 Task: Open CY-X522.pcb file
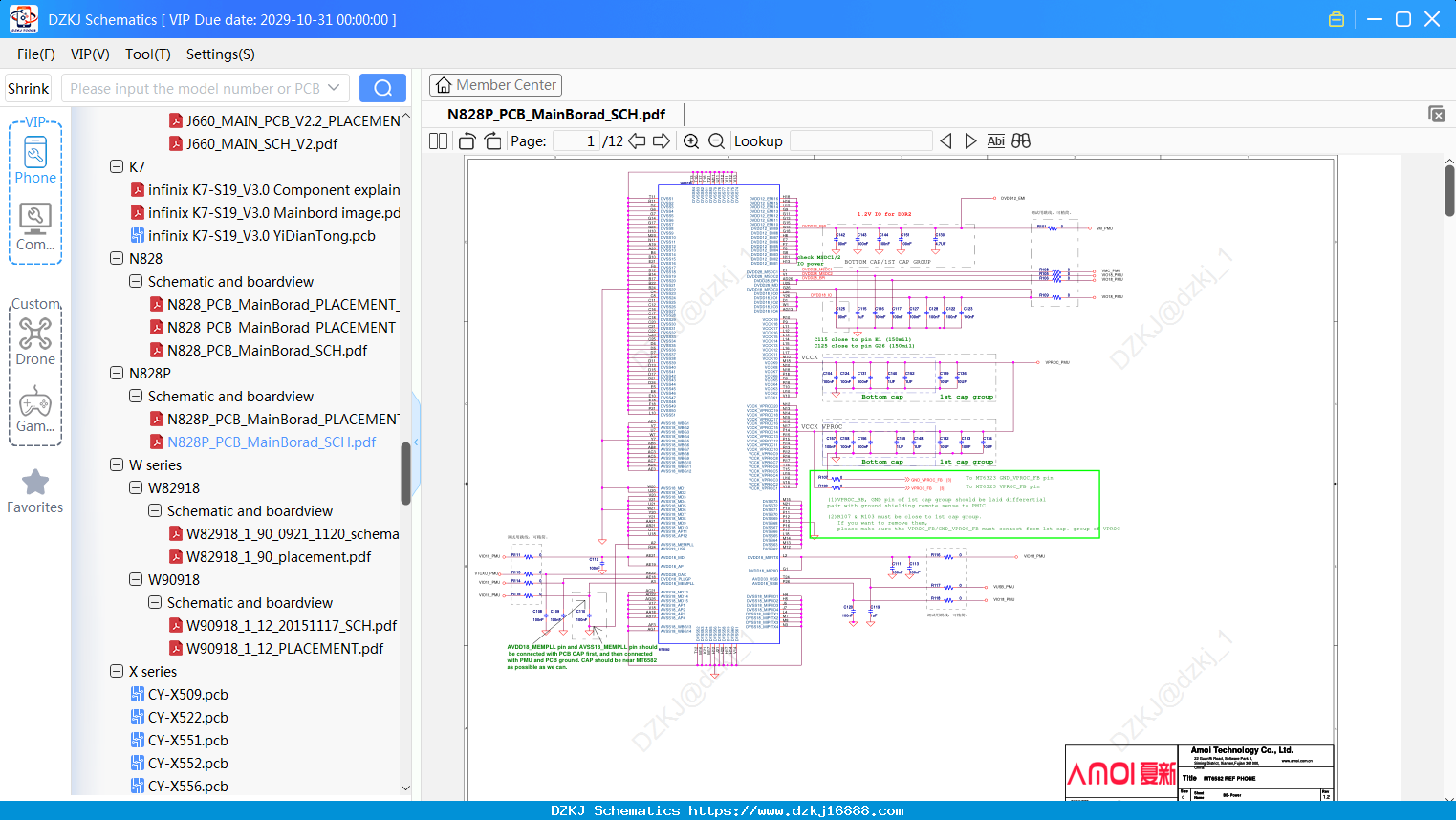[188, 717]
